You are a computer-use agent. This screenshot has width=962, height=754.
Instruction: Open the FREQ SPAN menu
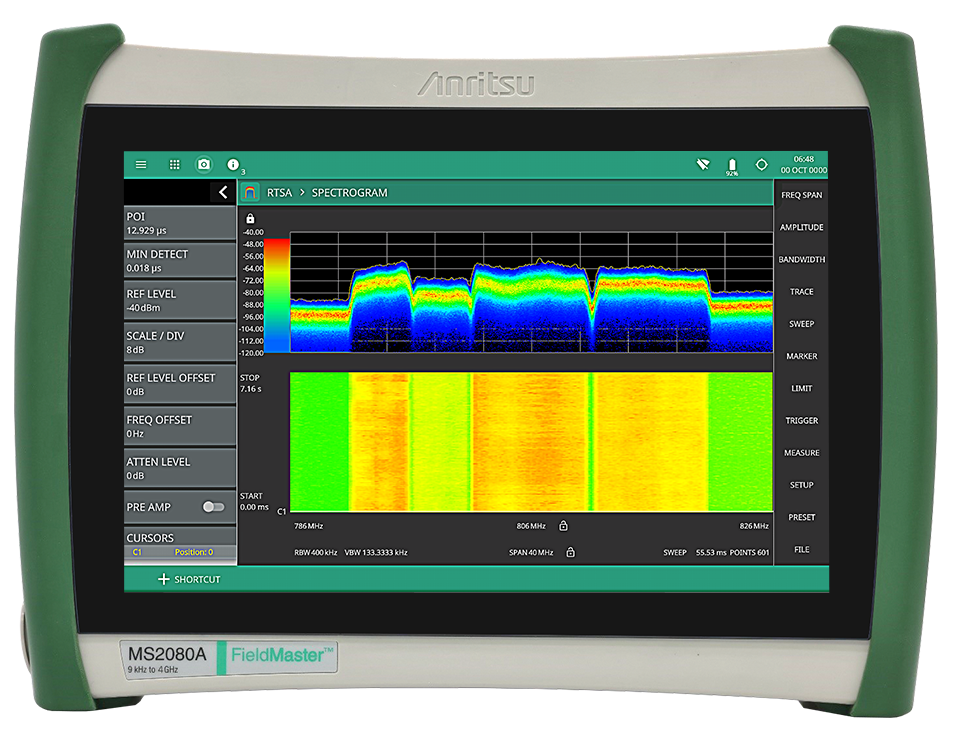pos(802,195)
